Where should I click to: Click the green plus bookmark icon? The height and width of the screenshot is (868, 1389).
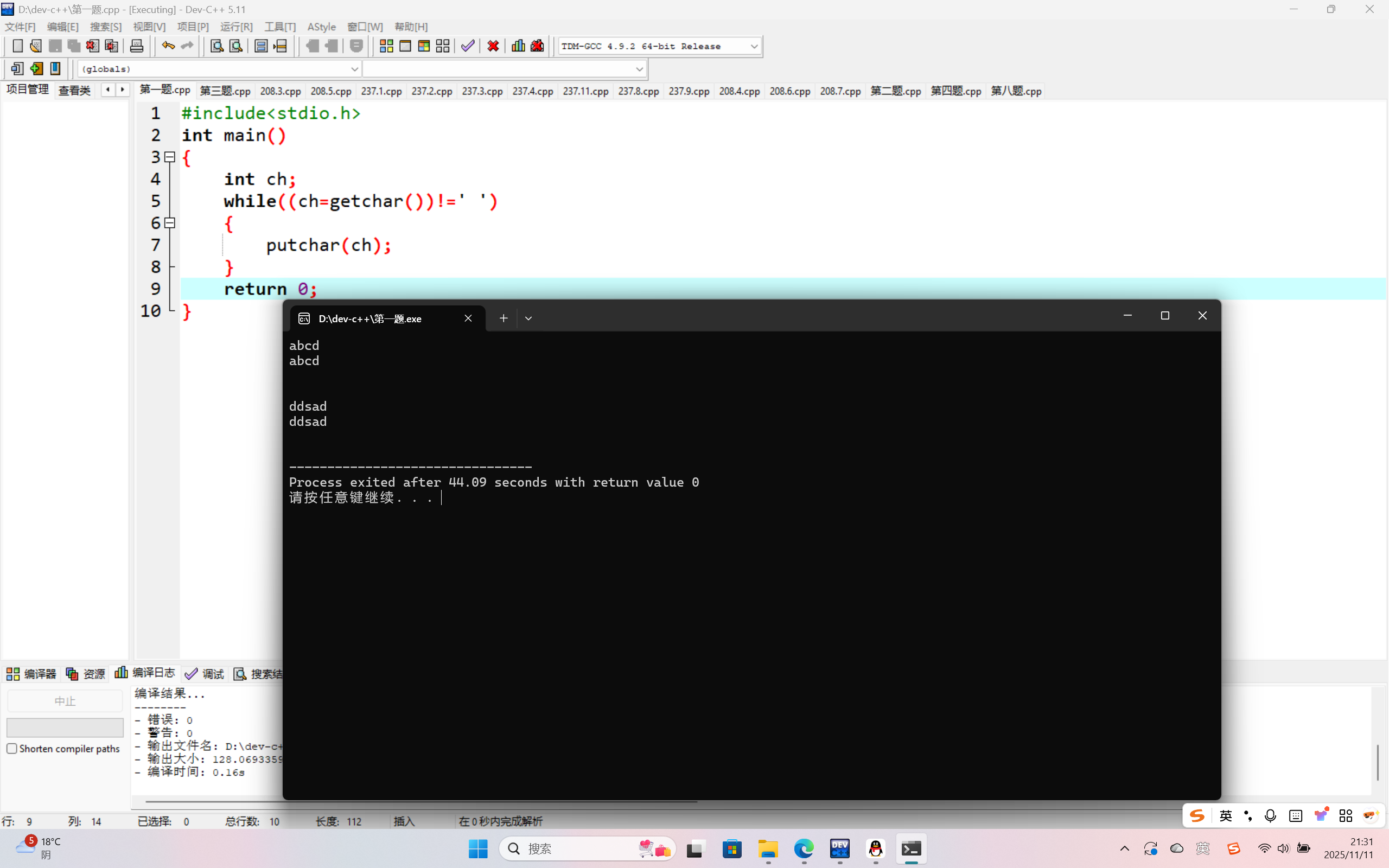coord(36,69)
